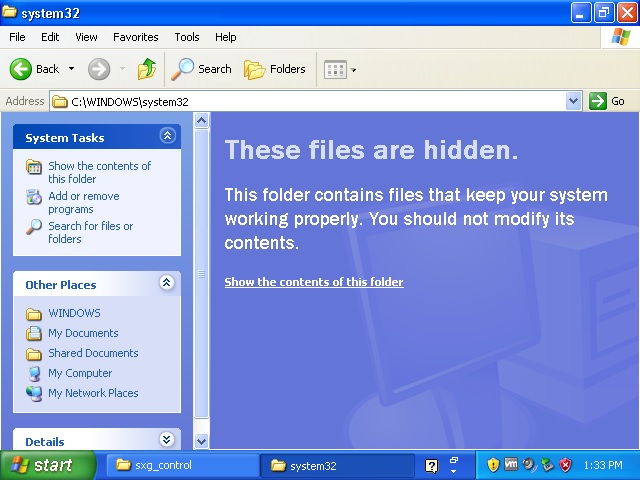Click the Windows flag logo
640x480 pixels.
pyautogui.click(x=620, y=37)
